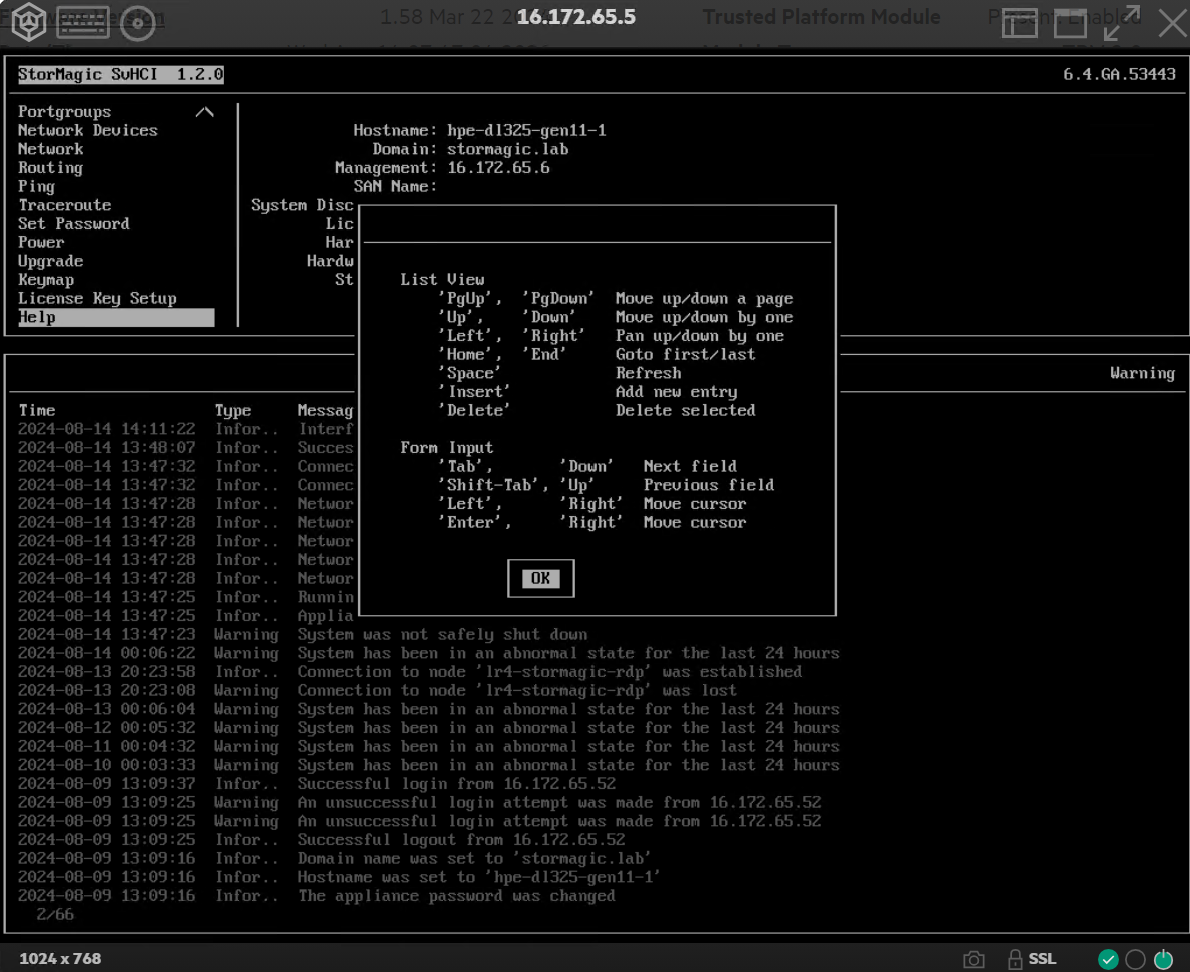Click 'Next field' help line
Image resolution: width=1190 pixels, height=972 pixels.
coord(690,467)
